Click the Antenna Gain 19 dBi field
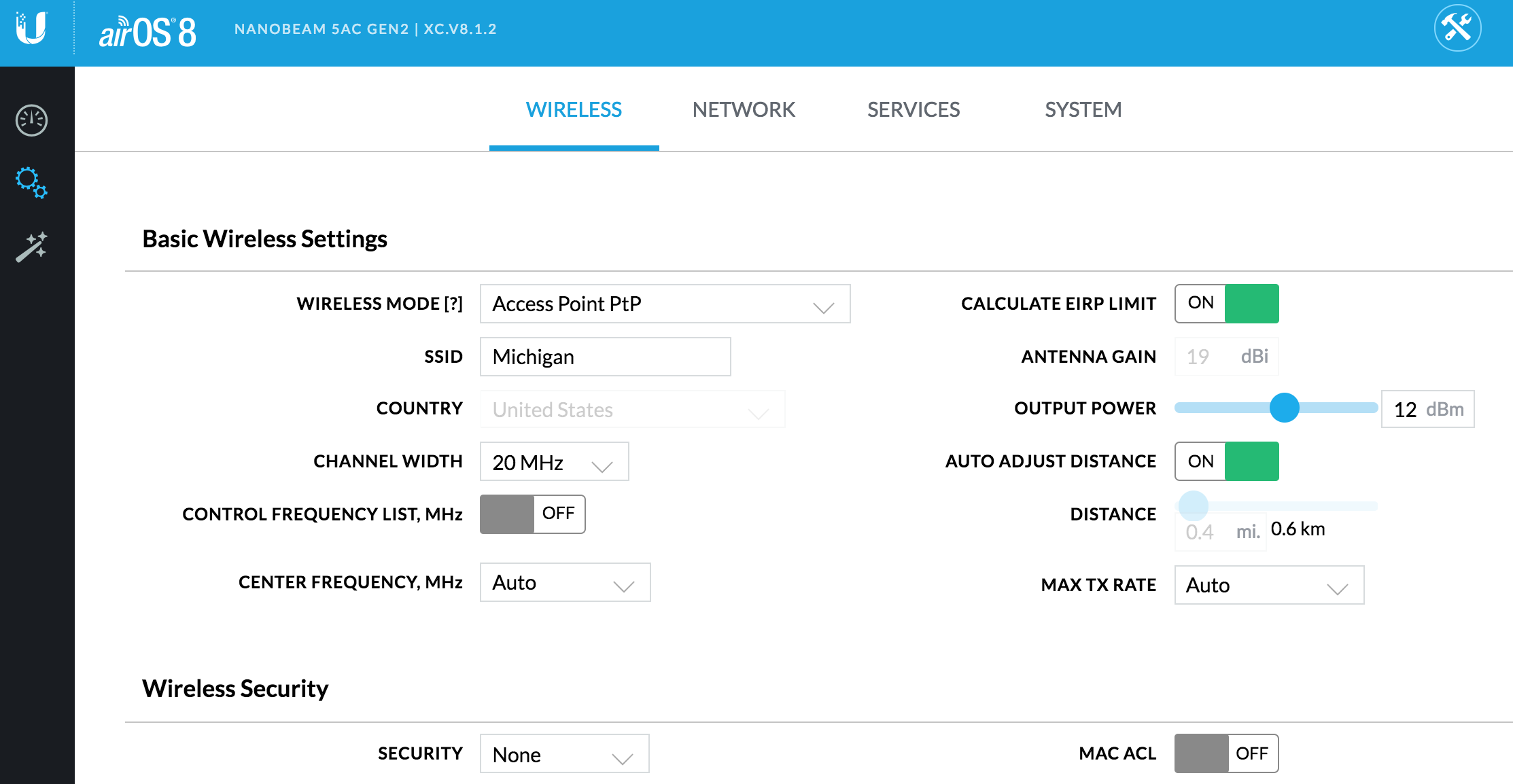 click(x=1226, y=357)
